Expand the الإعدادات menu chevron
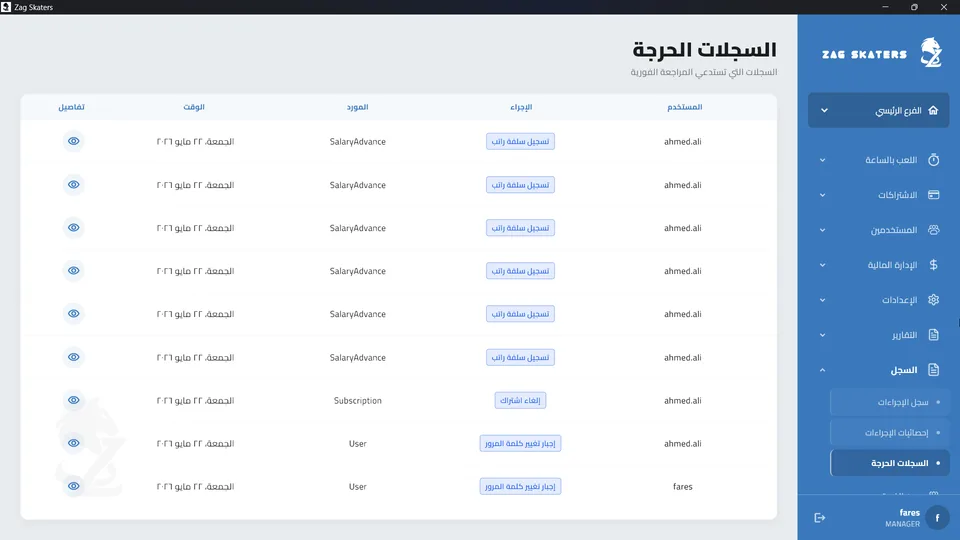This screenshot has height=540, width=960. pos(822,299)
